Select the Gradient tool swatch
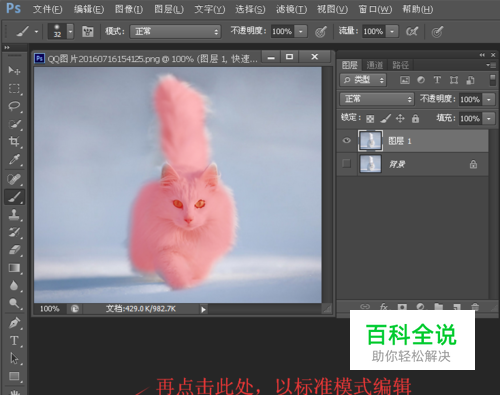The image size is (500, 395). tap(14, 268)
